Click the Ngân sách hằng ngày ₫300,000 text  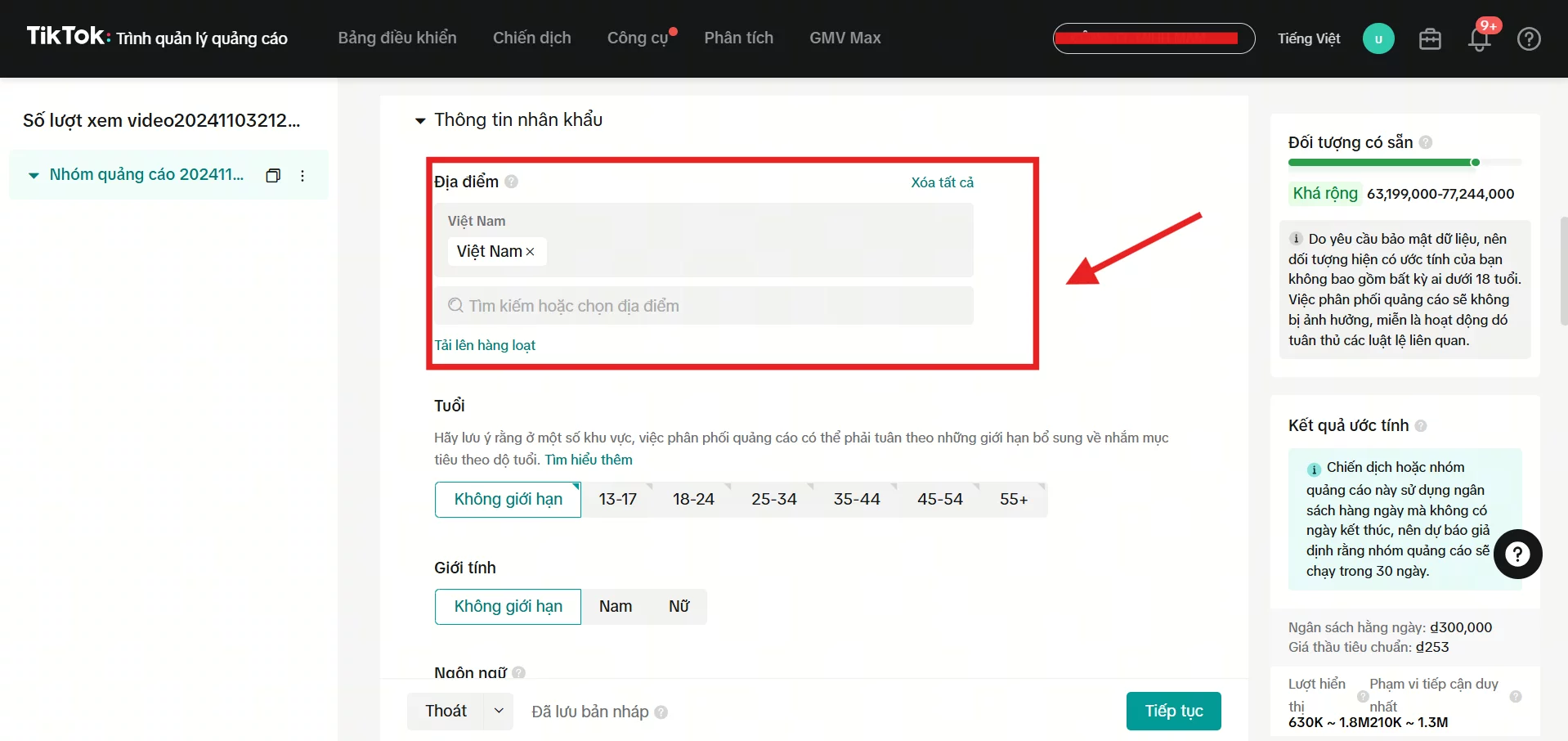point(1390,627)
